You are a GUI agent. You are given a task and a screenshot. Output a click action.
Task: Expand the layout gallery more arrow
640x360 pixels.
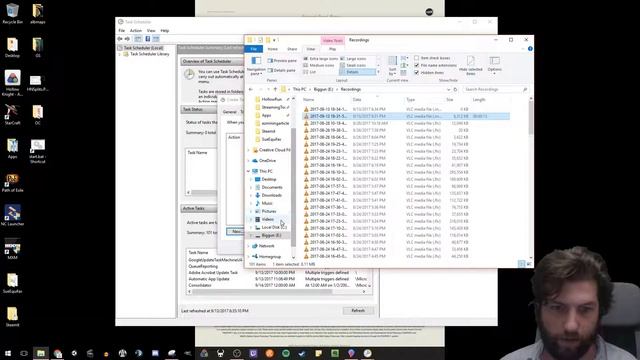tap(378, 72)
